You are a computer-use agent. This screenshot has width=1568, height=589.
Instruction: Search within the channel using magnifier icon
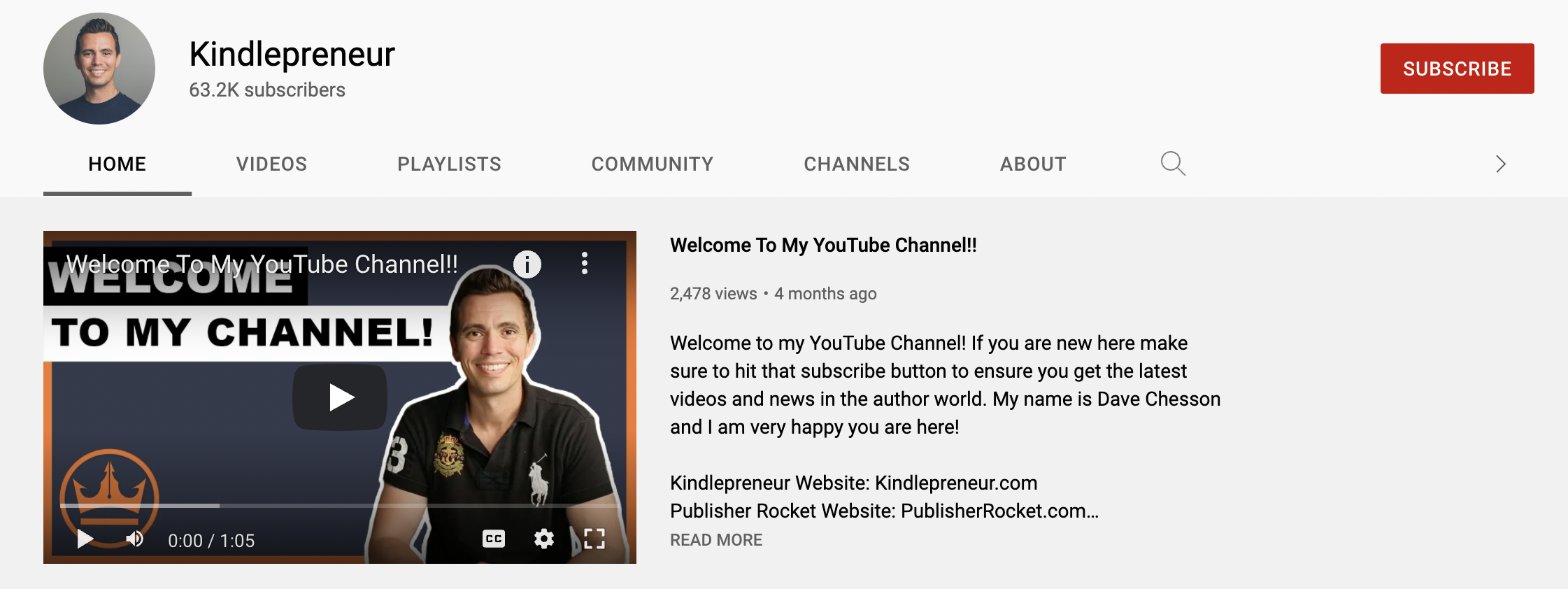point(1173,164)
